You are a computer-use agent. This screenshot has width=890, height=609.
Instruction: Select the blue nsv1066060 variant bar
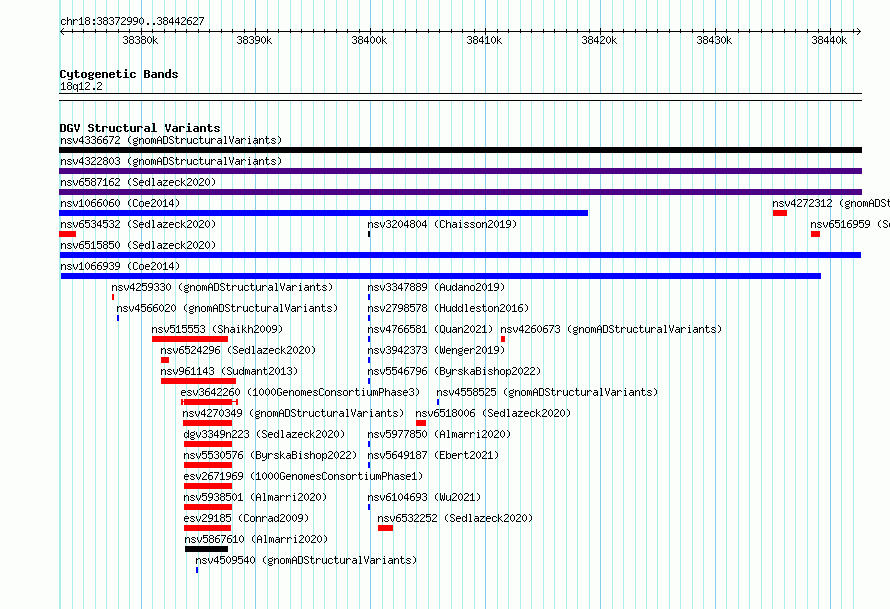[x=324, y=213]
